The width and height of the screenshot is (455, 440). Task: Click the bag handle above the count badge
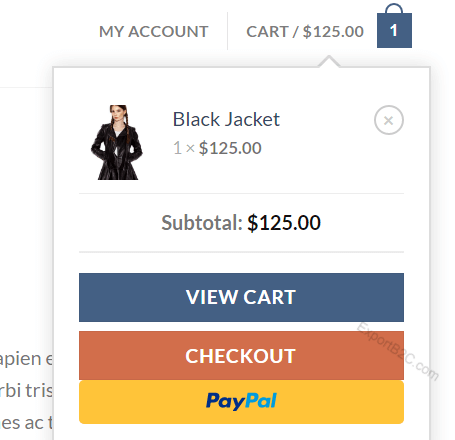394,8
